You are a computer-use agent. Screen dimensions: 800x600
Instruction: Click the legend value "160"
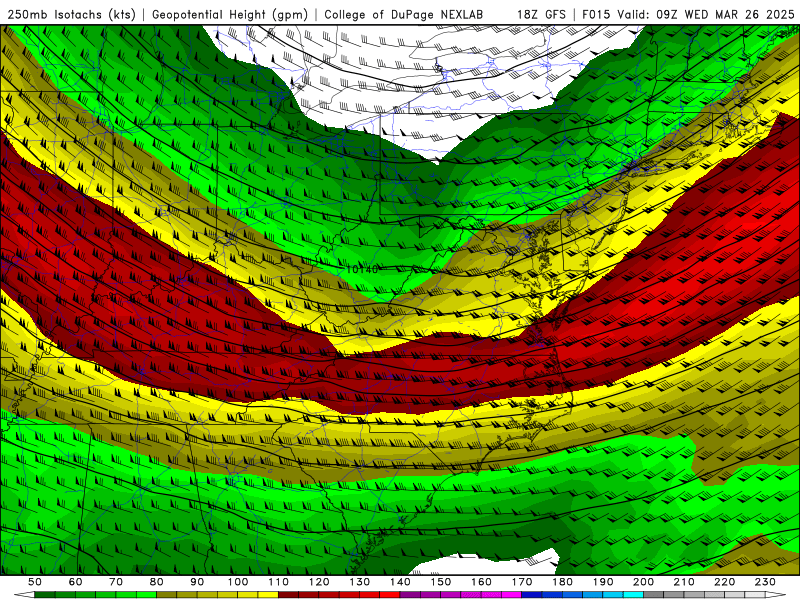481,582
